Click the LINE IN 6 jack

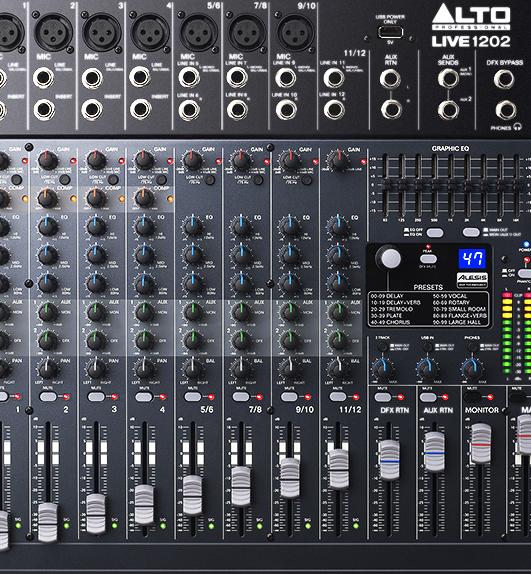click(189, 109)
